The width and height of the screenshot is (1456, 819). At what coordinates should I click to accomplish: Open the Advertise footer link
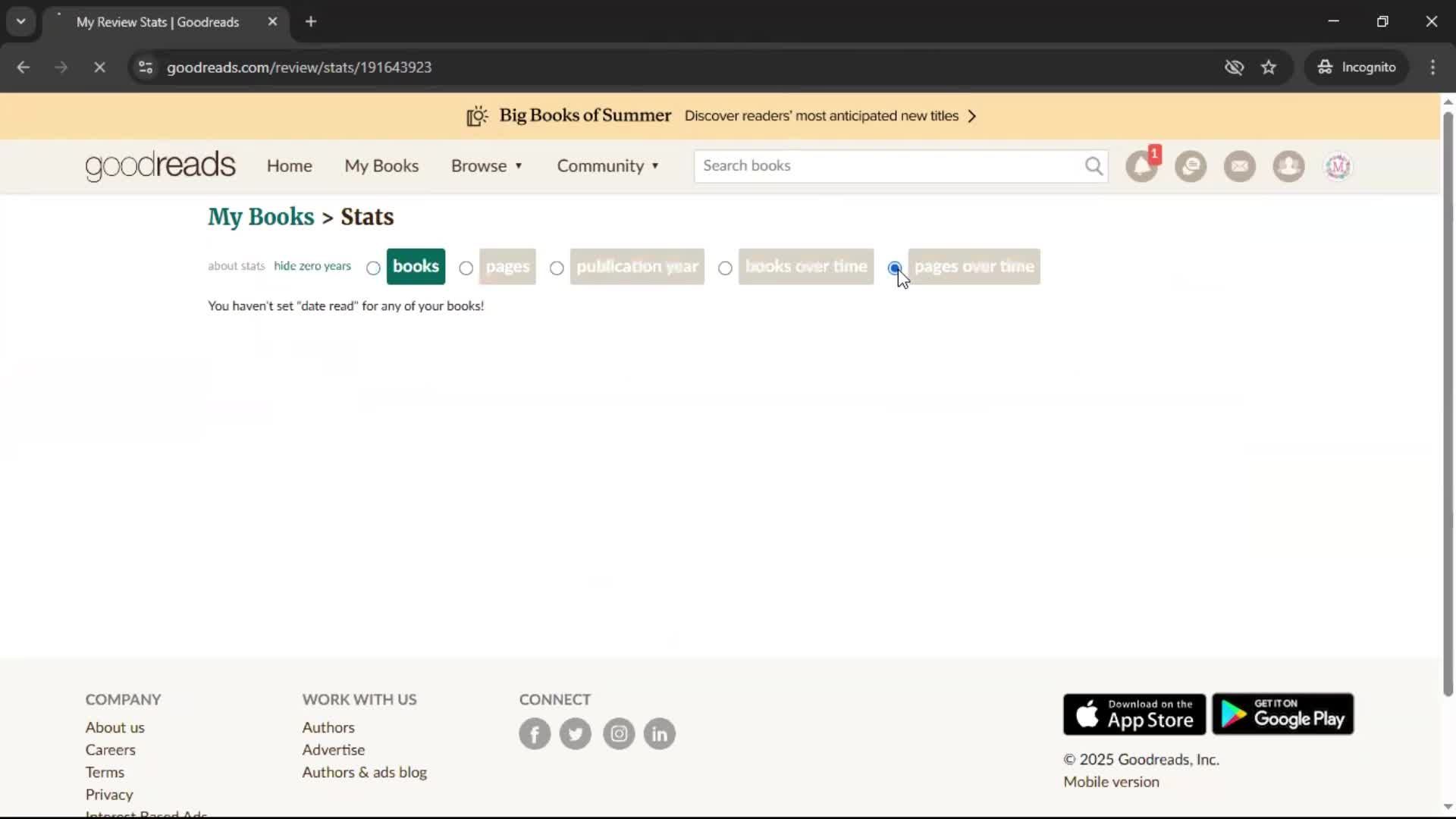(334, 750)
